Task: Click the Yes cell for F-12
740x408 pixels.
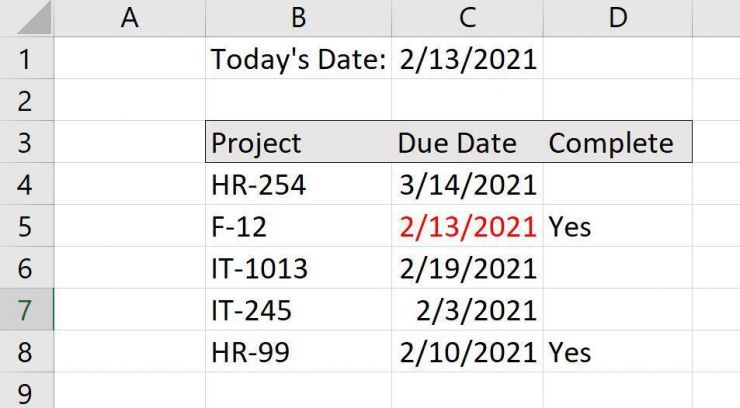Action: [x=617, y=227]
